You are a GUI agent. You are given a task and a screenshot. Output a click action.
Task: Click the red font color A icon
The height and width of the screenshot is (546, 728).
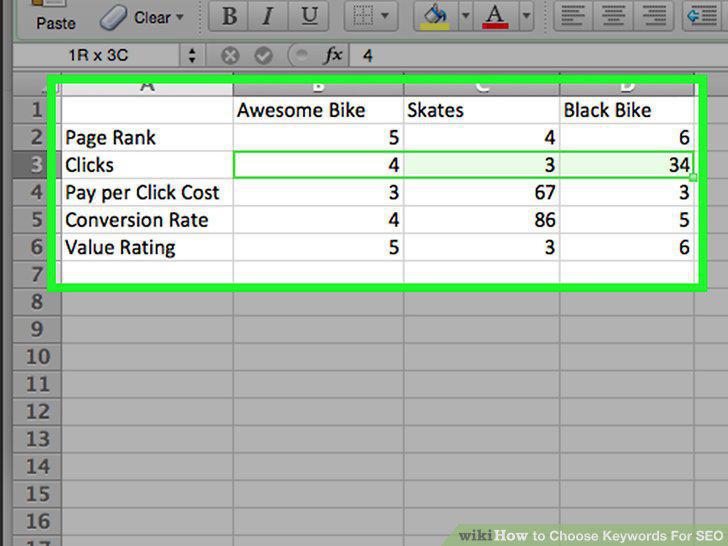(495, 16)
